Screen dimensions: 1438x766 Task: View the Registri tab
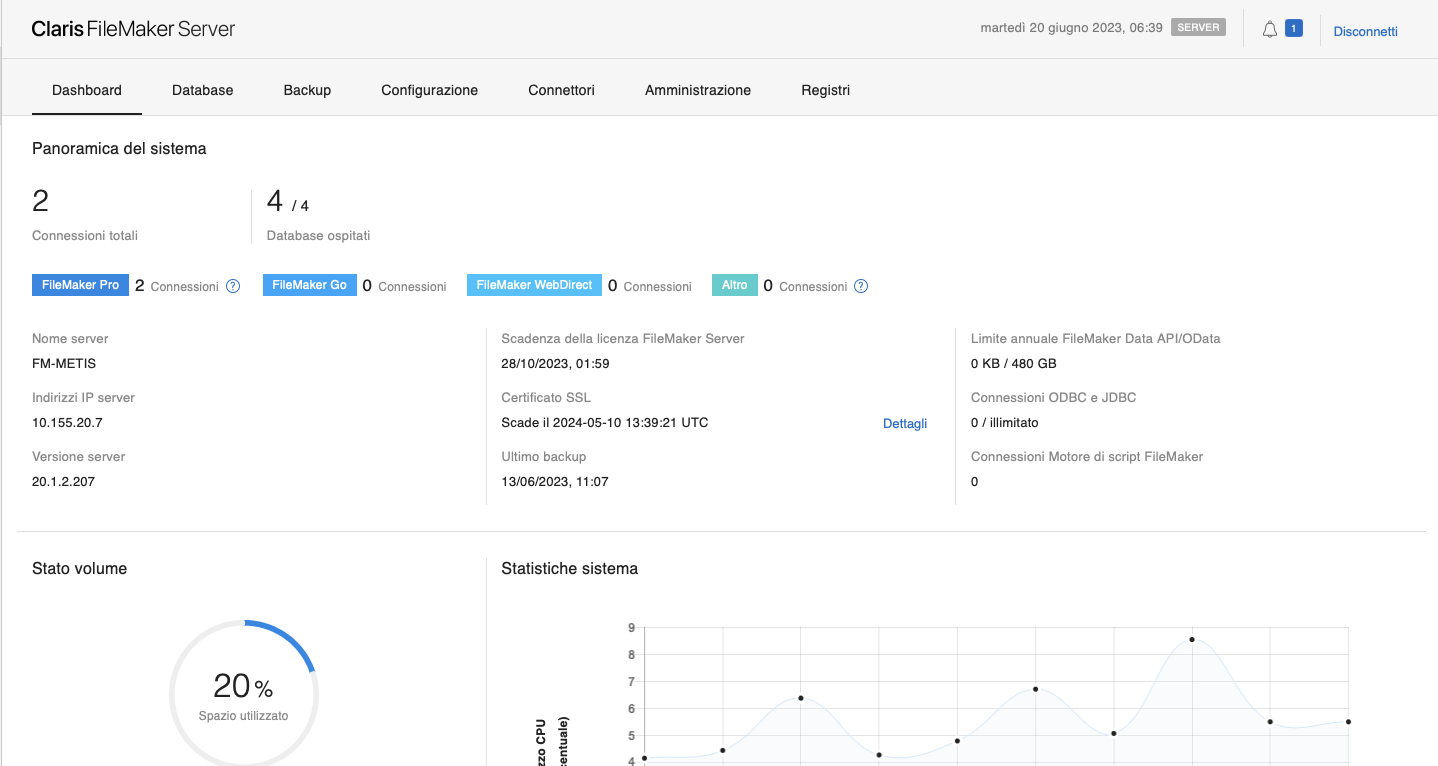(825, 90)
